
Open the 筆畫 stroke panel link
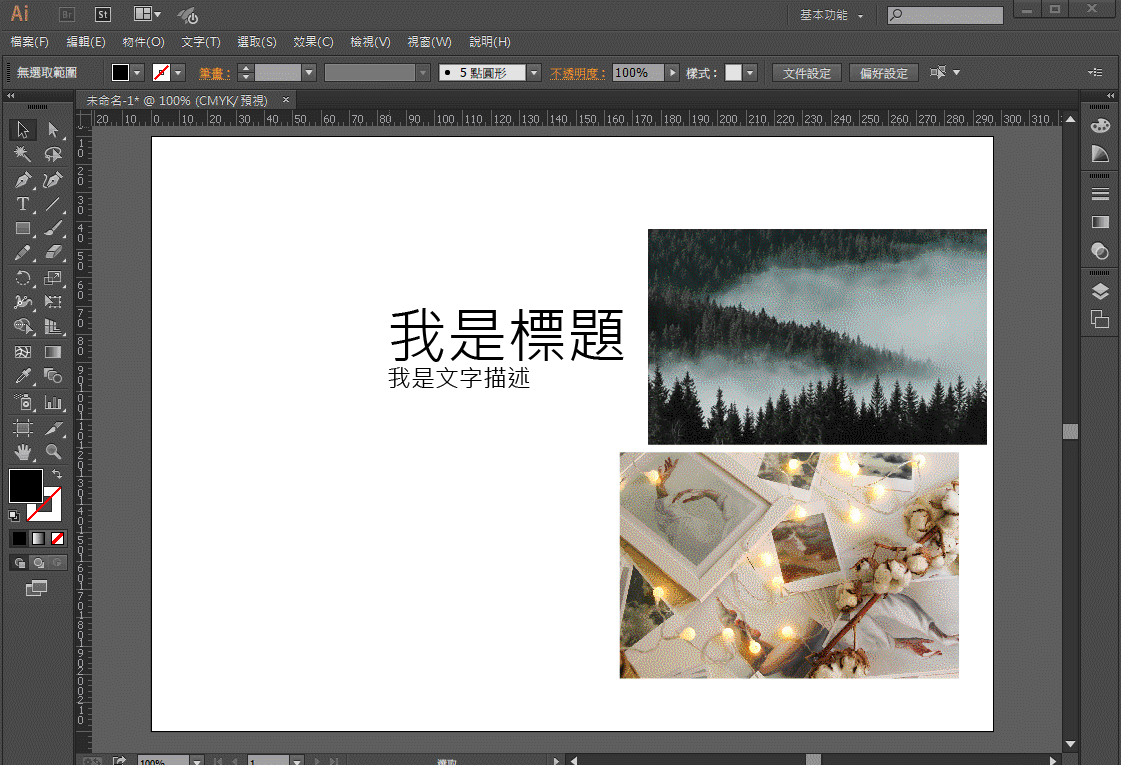(x=214, y=73)
